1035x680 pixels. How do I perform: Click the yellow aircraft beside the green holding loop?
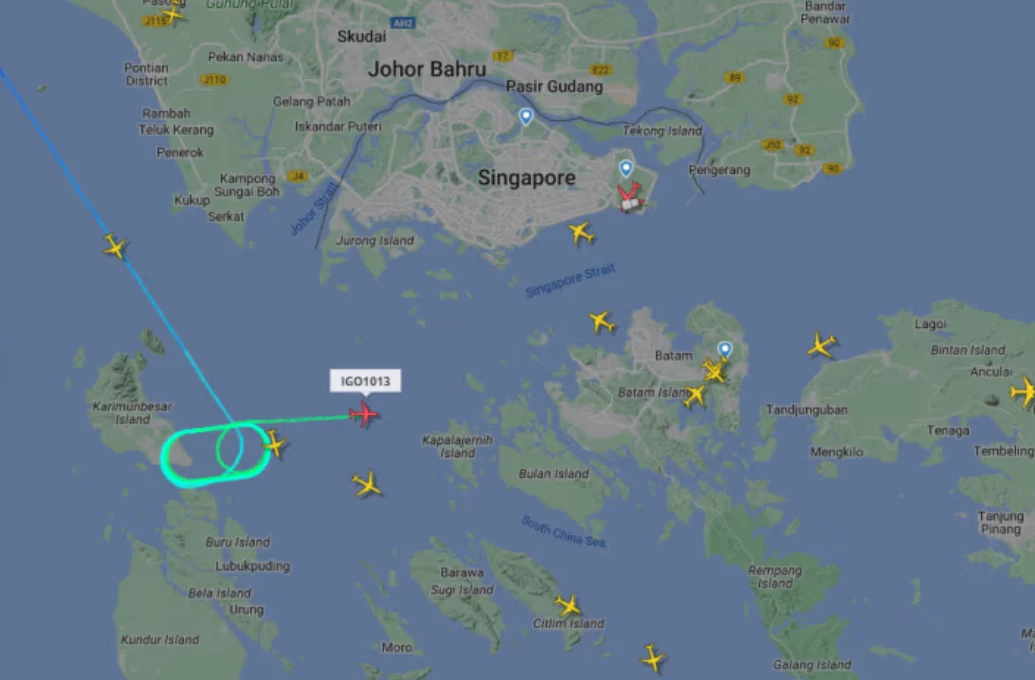[x=275, y=444]
